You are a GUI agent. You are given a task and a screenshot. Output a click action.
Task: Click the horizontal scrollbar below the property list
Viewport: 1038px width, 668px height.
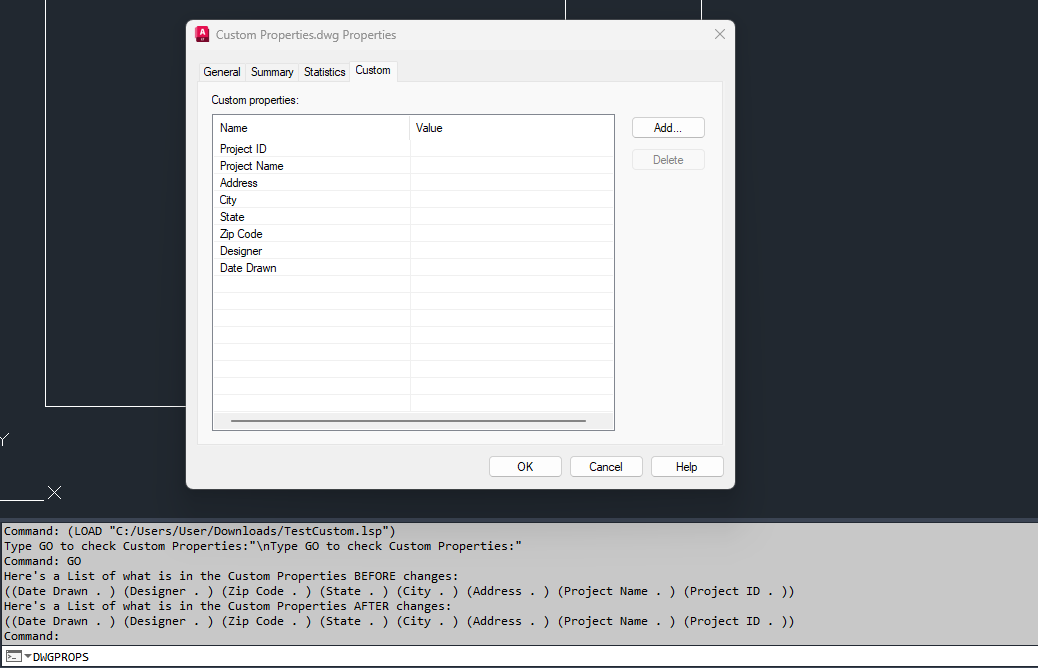(410, 421)
